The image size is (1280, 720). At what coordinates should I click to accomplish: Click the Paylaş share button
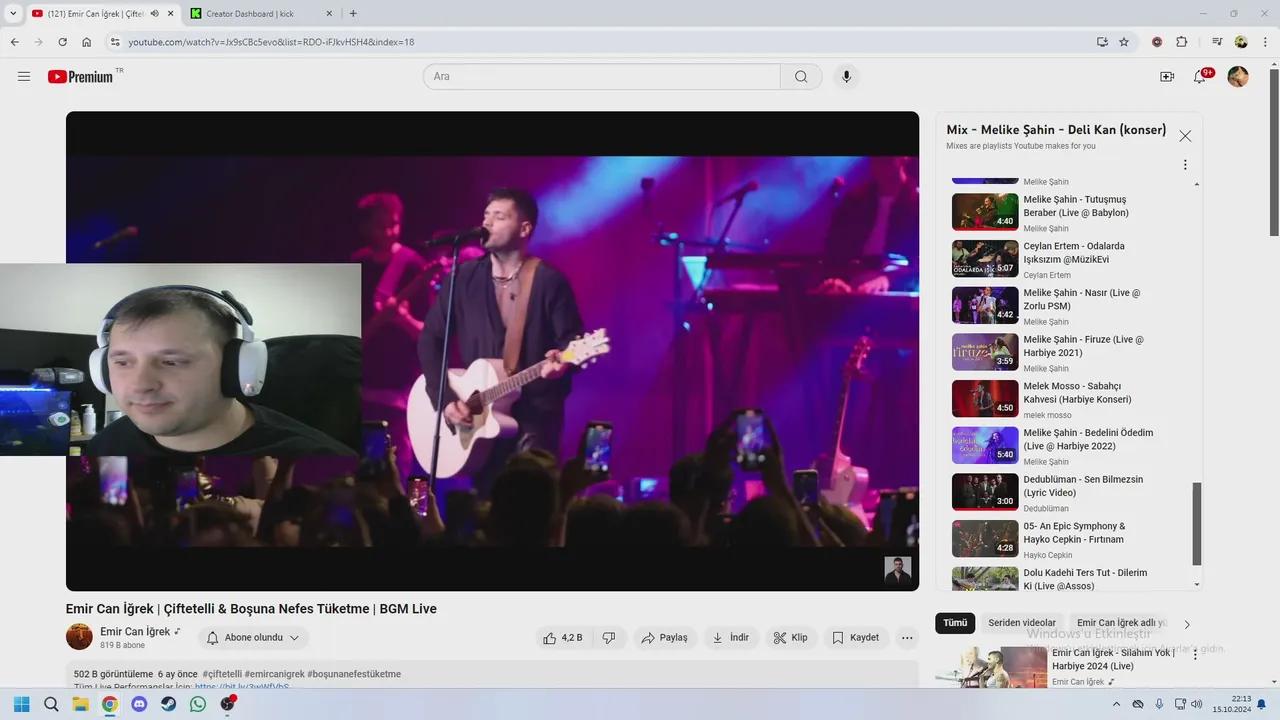click(x=664, y=638)
